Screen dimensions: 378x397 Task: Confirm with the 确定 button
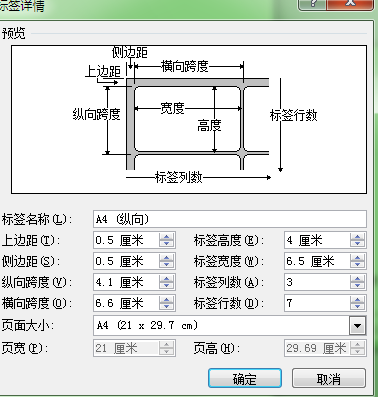click(x=245, y=378)
